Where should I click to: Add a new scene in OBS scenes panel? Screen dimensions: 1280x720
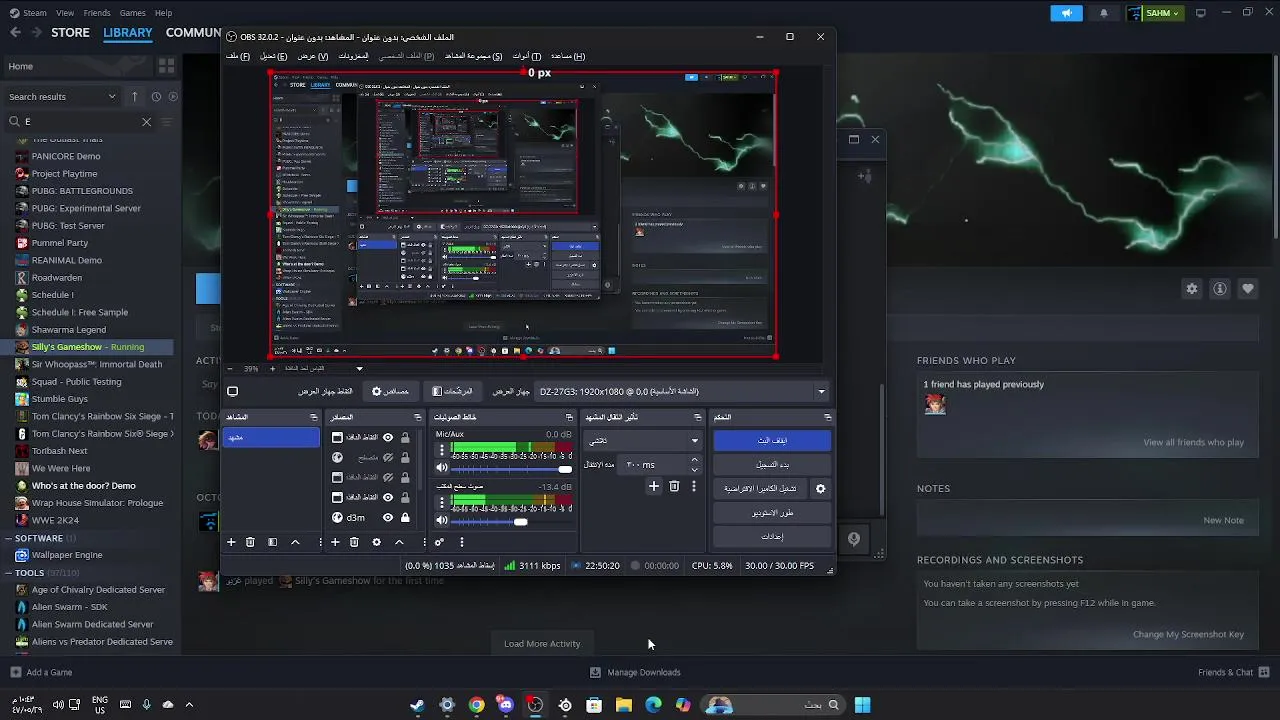pos(231,542)
